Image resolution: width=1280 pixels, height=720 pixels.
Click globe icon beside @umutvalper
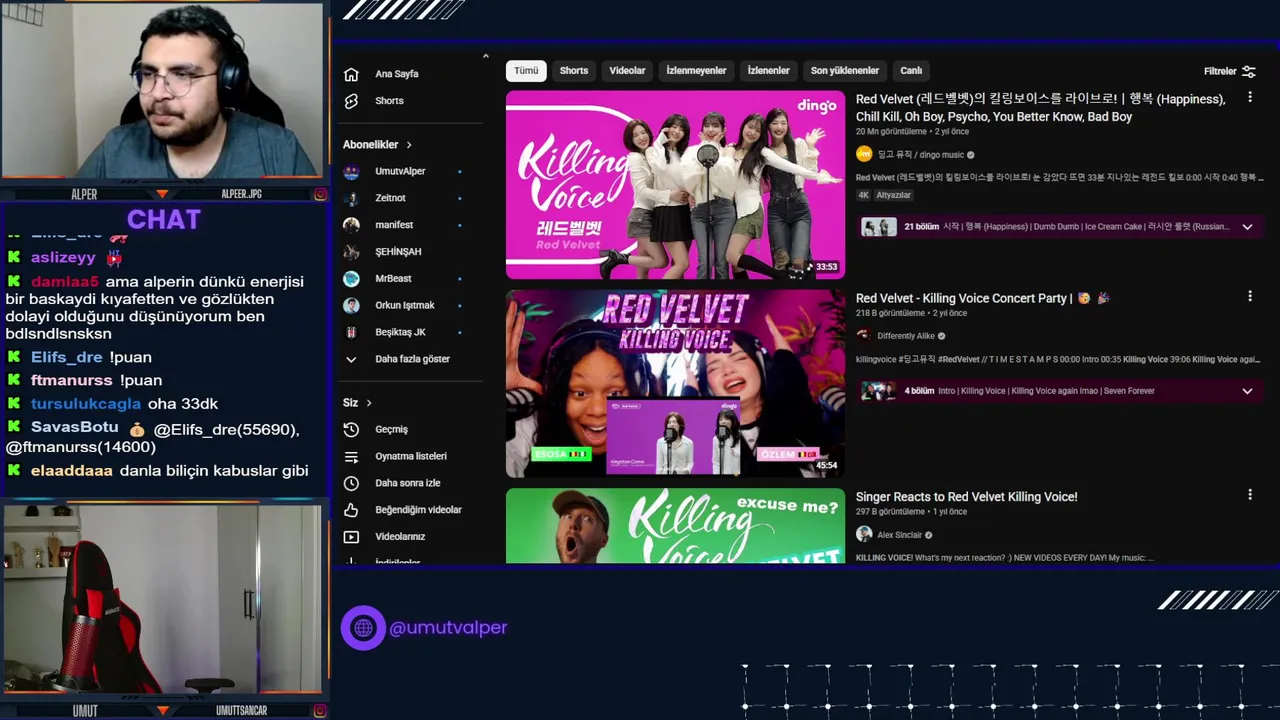coord(363,628)
